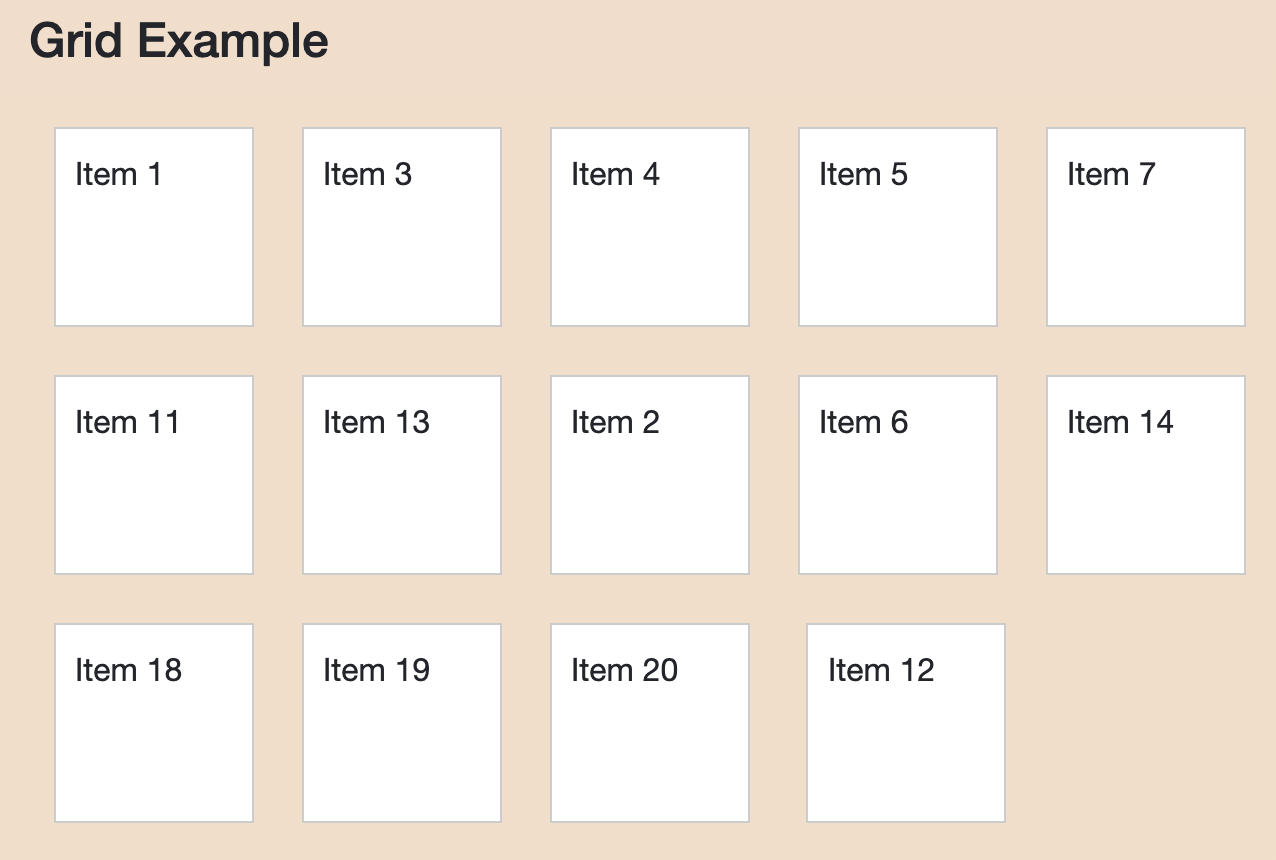Click the Item 18 card
Image resolution: width=1276 pixels, height=860 pixels.
click(154, 723)
